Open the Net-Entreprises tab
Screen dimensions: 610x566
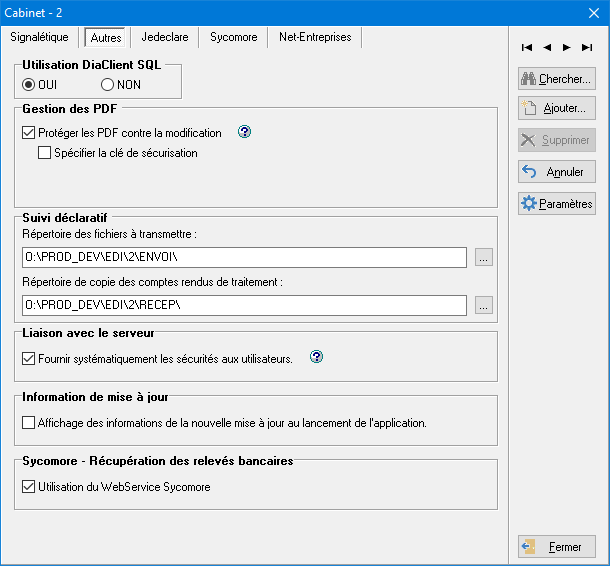pyautogui.click(x=315, y=37)
